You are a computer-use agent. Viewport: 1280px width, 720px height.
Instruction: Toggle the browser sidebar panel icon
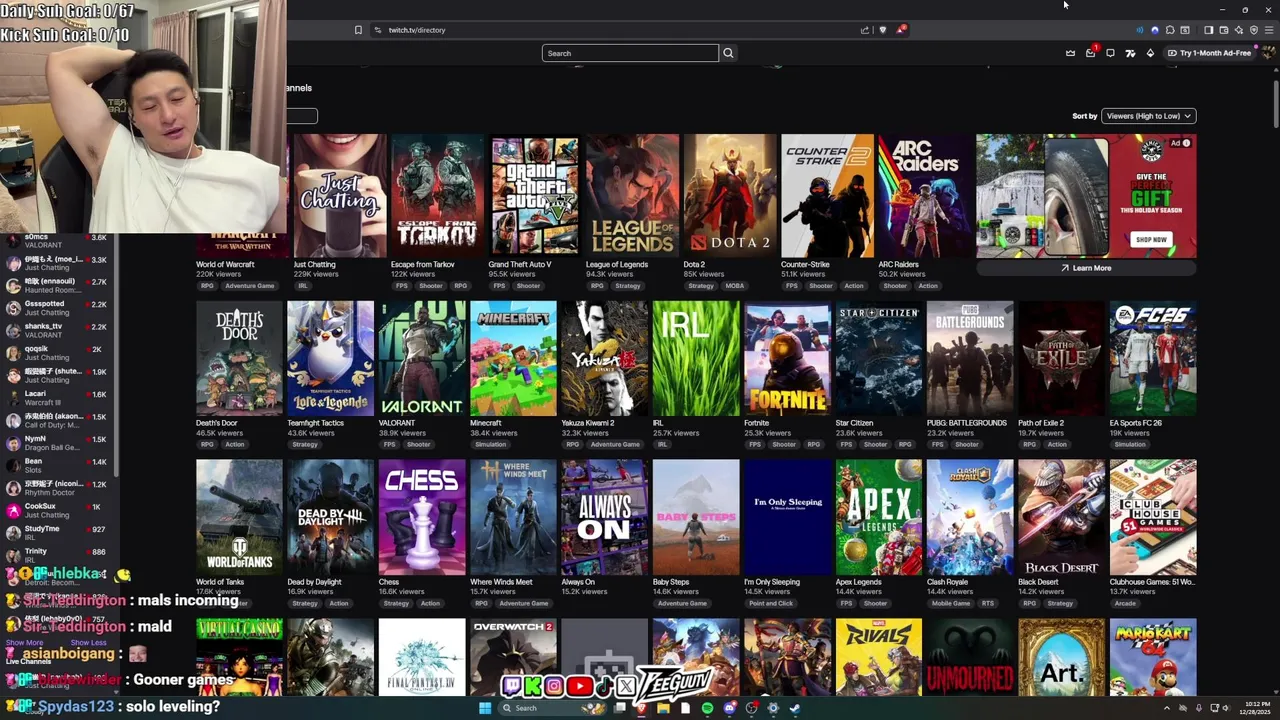1208,30
